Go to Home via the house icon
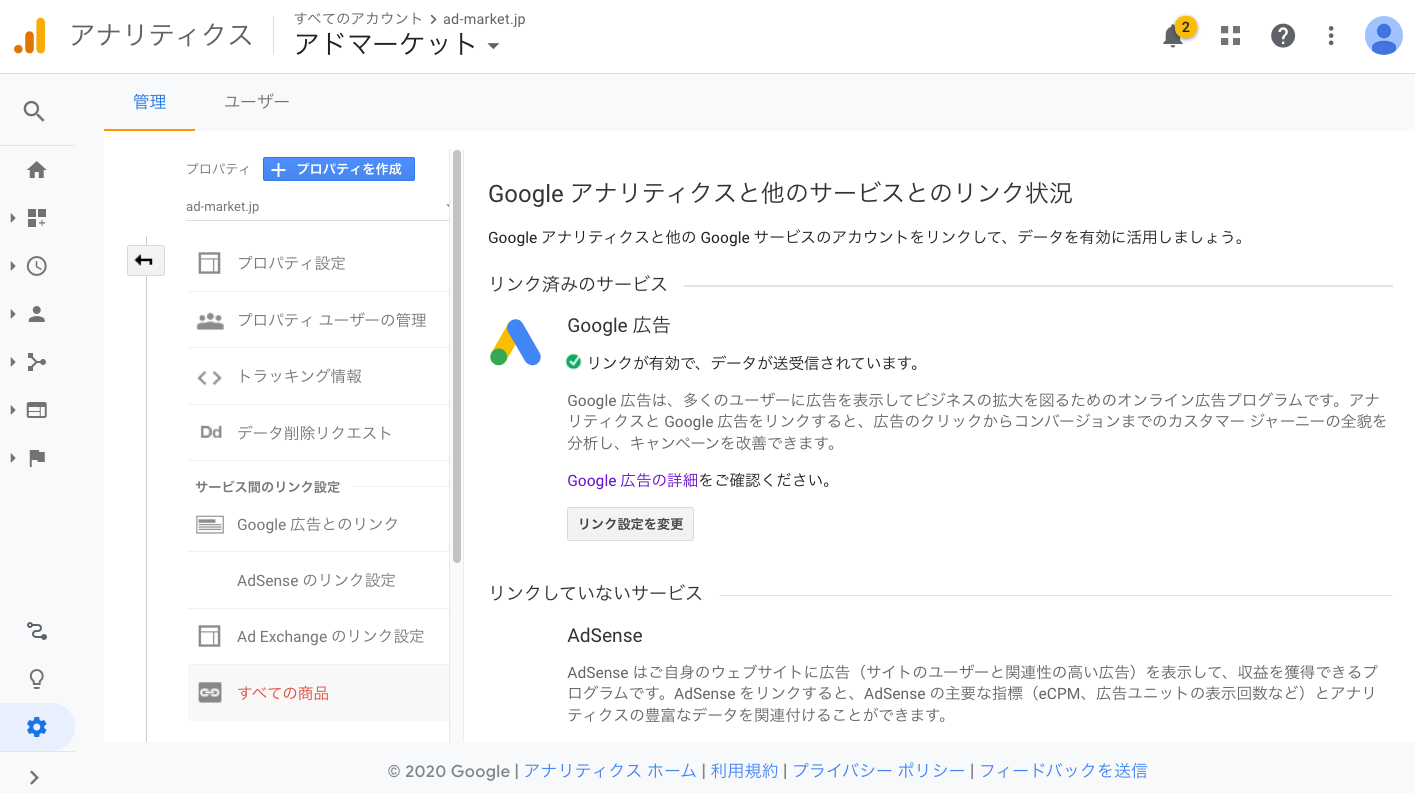1415x793 pixels. point(37,170)
